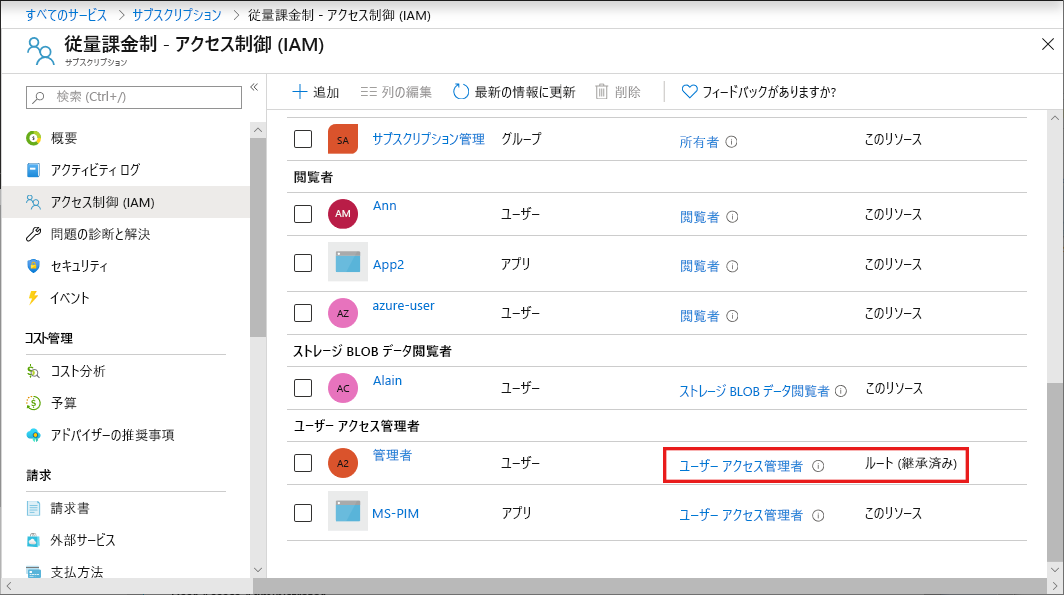Refresh with 最新の情報に更新
The image size is (1064, 595).
click(514, 92)
